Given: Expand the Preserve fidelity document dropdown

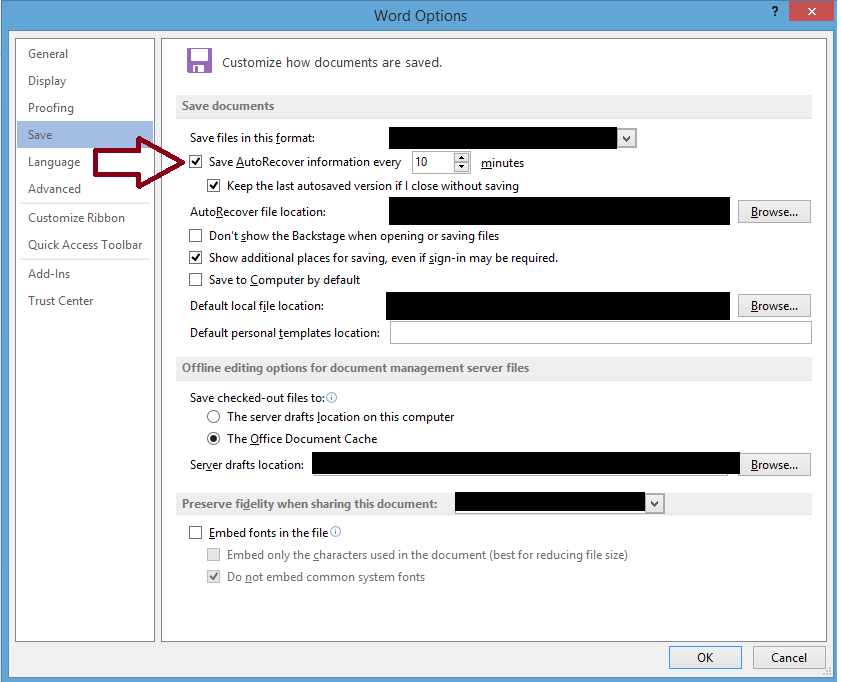Looking at the screenshot, I should click(x=655, y=504).
